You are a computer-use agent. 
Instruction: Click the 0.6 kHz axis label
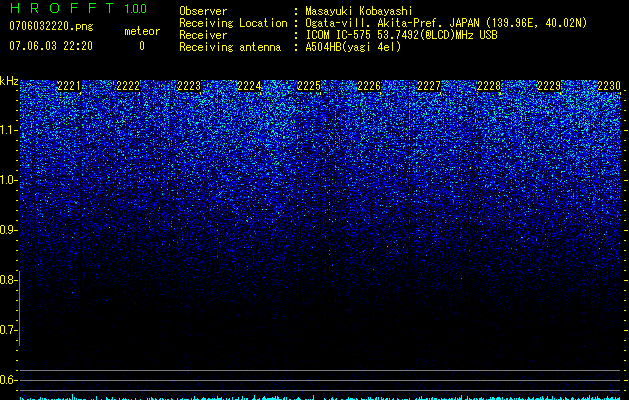[x=8, y=380]
